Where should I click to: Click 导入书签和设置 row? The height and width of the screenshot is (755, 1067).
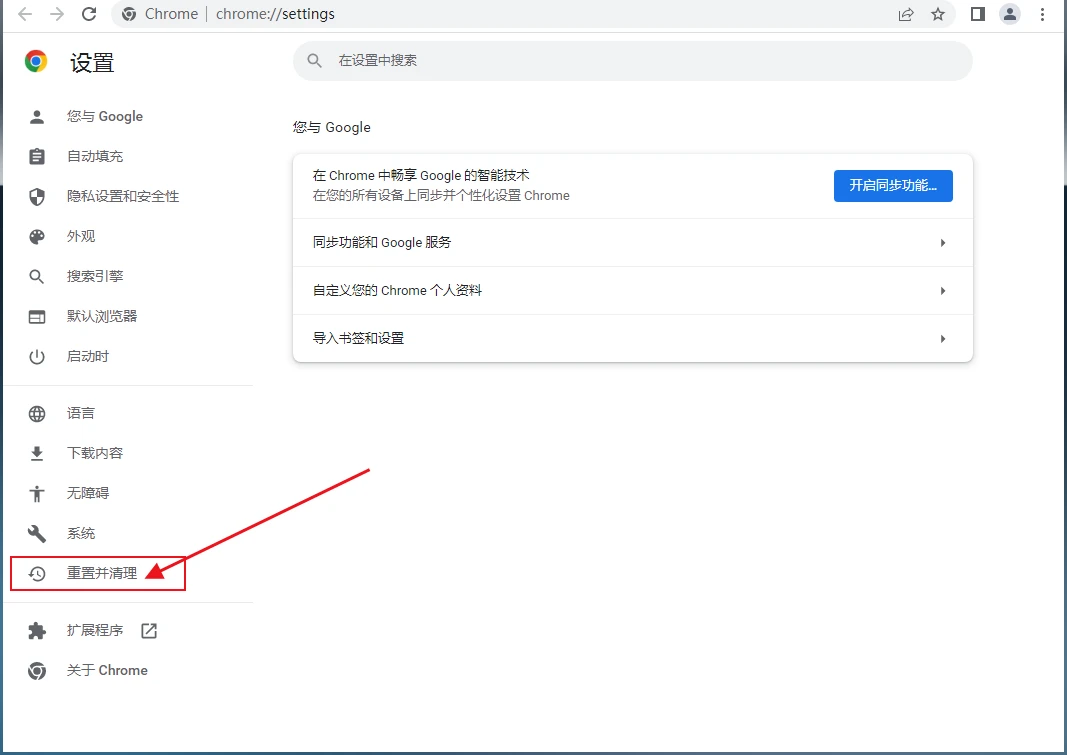tap(632, 339)
